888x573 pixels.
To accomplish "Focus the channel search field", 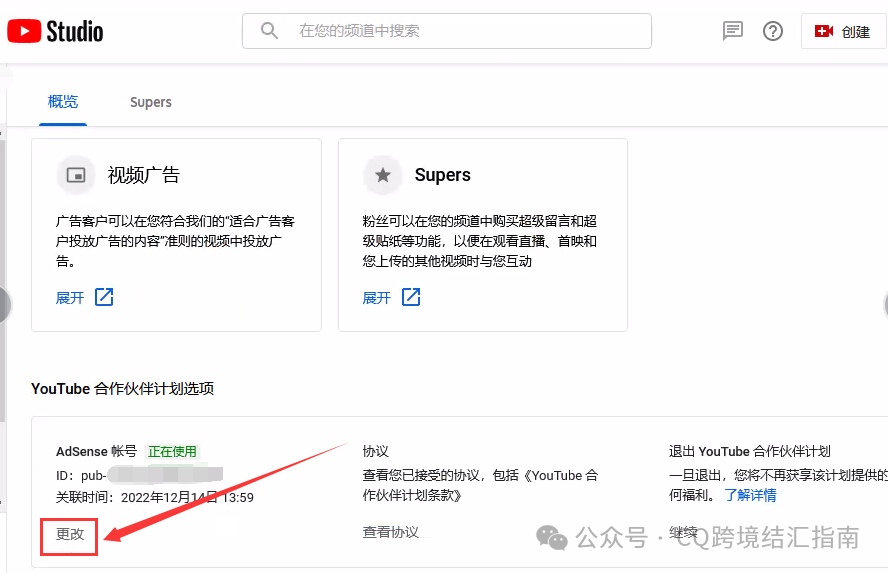I will [447, 31].
